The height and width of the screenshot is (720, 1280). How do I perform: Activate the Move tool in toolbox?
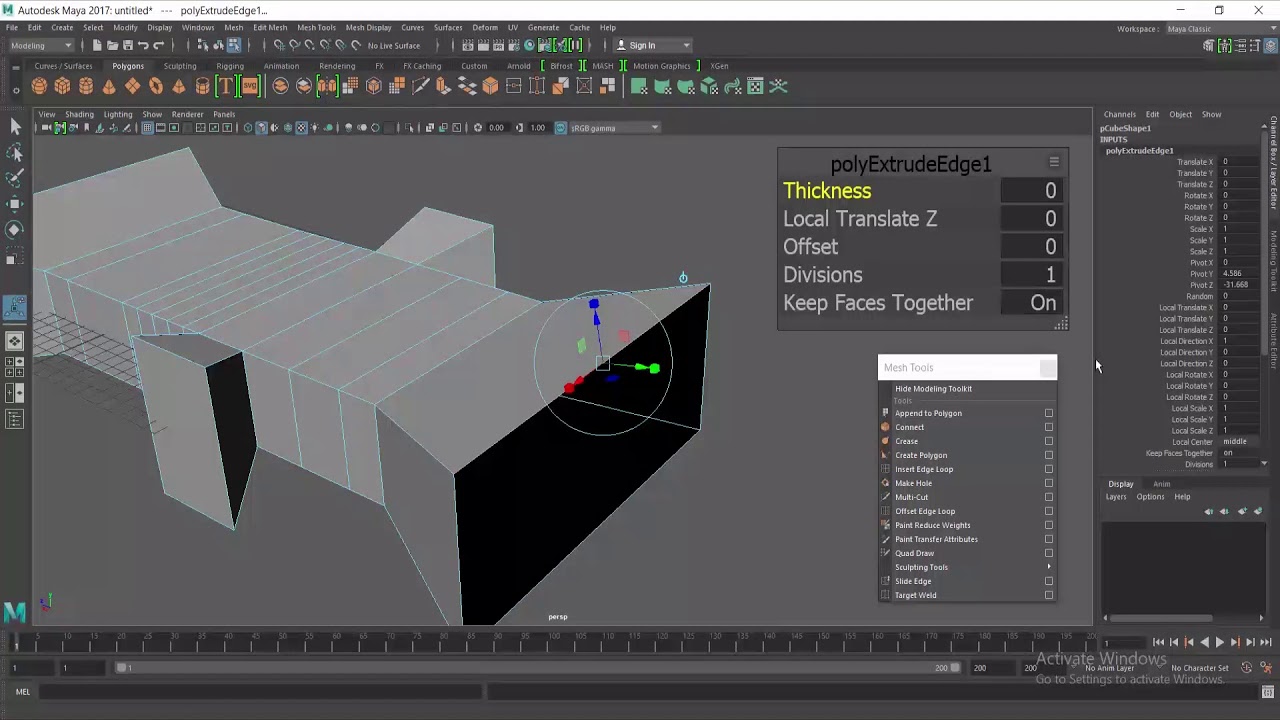click(15, 204)
